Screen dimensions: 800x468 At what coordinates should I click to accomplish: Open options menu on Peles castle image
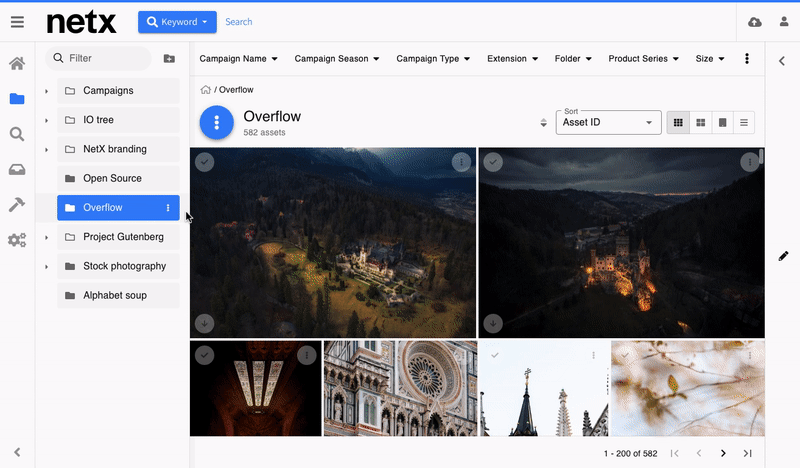click(x=461, y=162)
